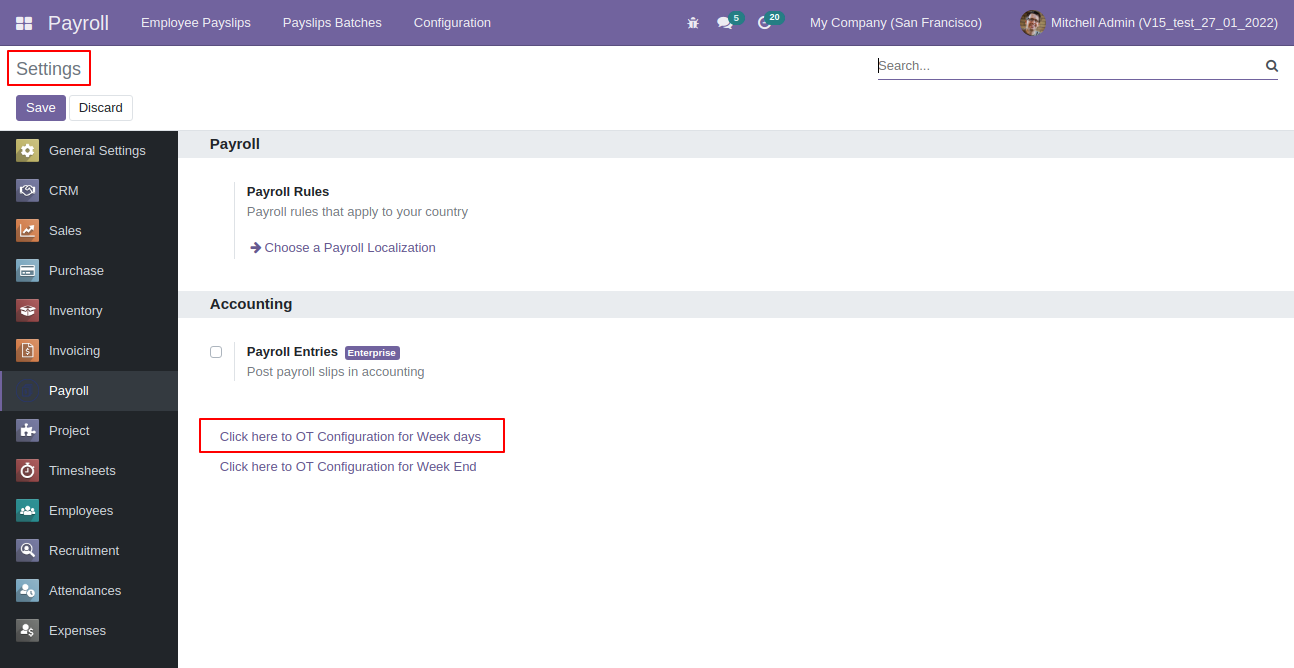This screenshot has width=1294, height=668.
Task: Select Expenses settings tab
Action: (89, 631)
